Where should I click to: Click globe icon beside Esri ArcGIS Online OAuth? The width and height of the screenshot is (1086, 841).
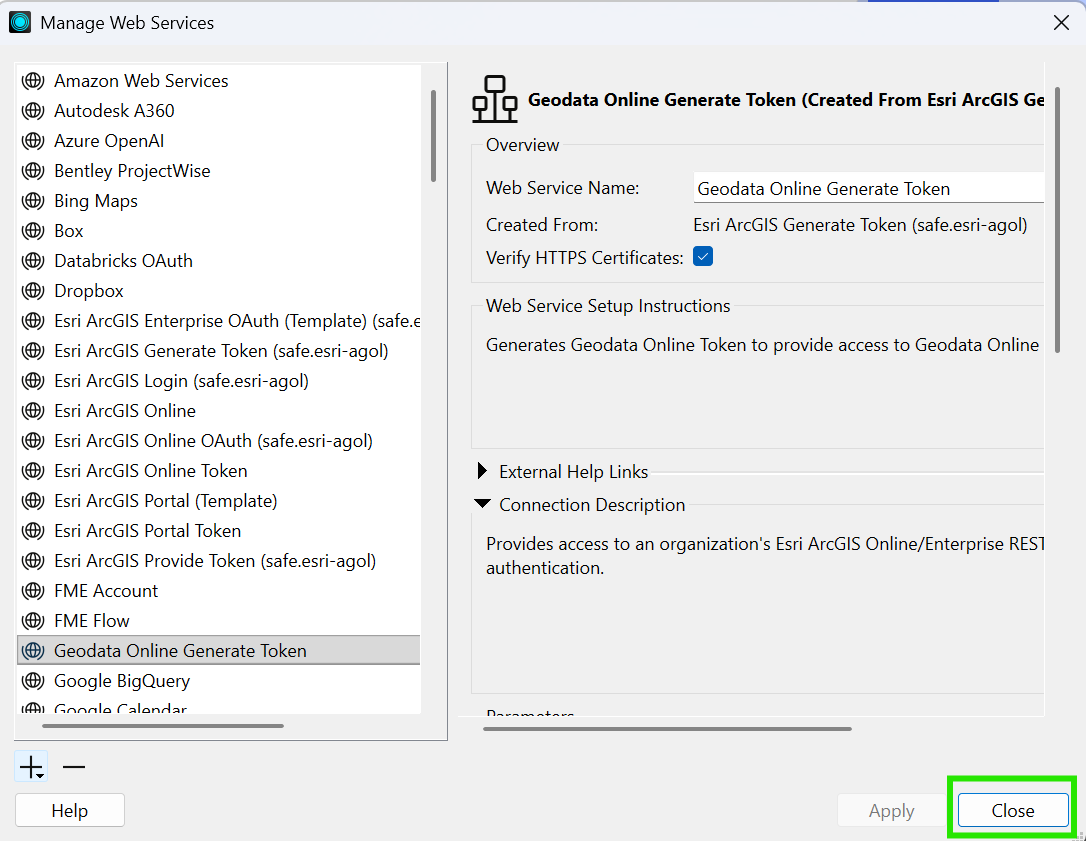click(33, 441)
